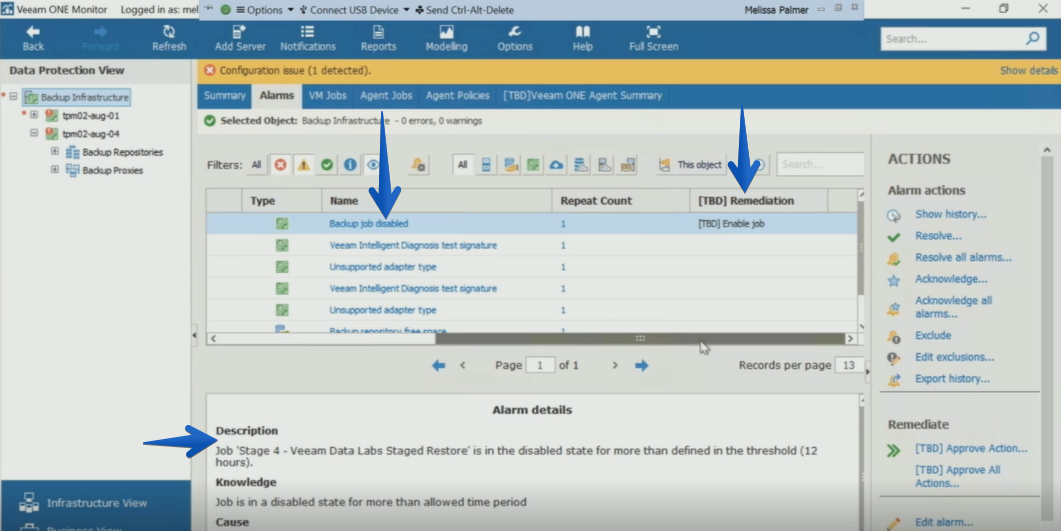Open the Agent Policies tab

(457, 96)
